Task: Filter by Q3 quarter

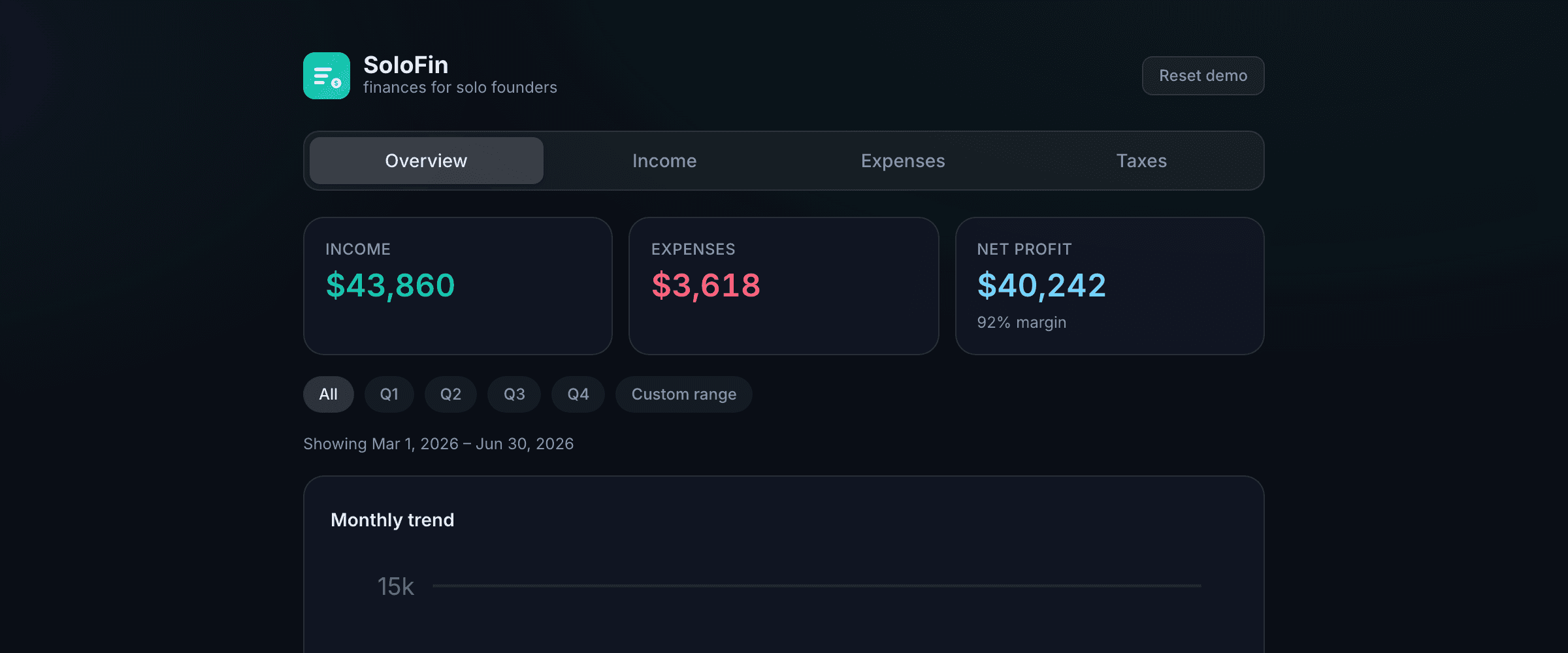Action: 514,394
